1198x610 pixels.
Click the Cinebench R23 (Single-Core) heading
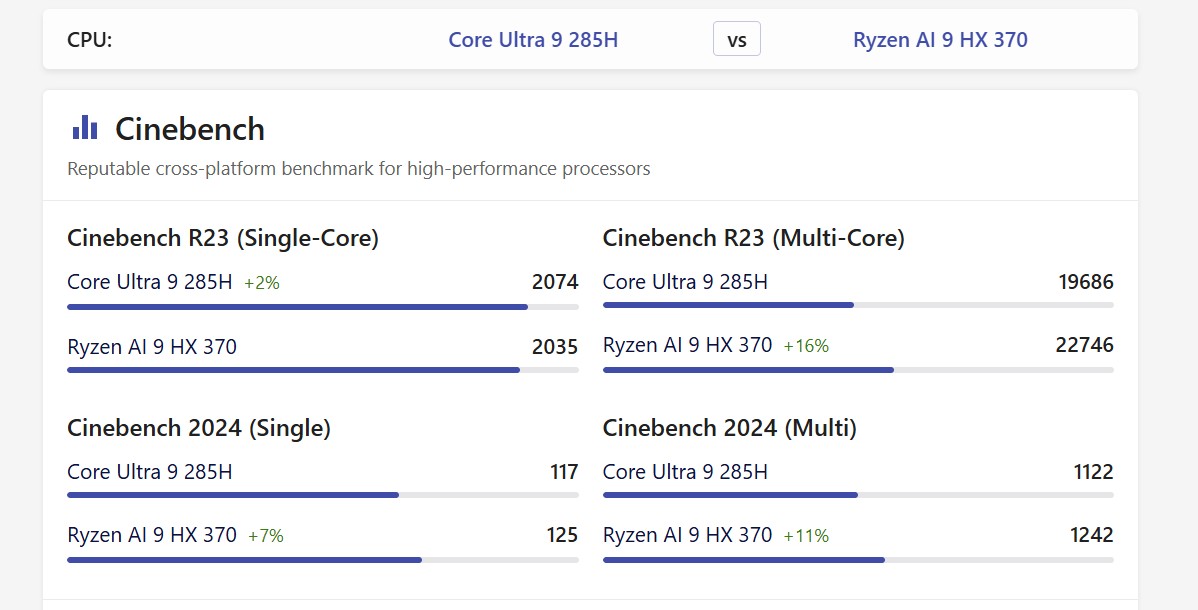coord(223,238)
